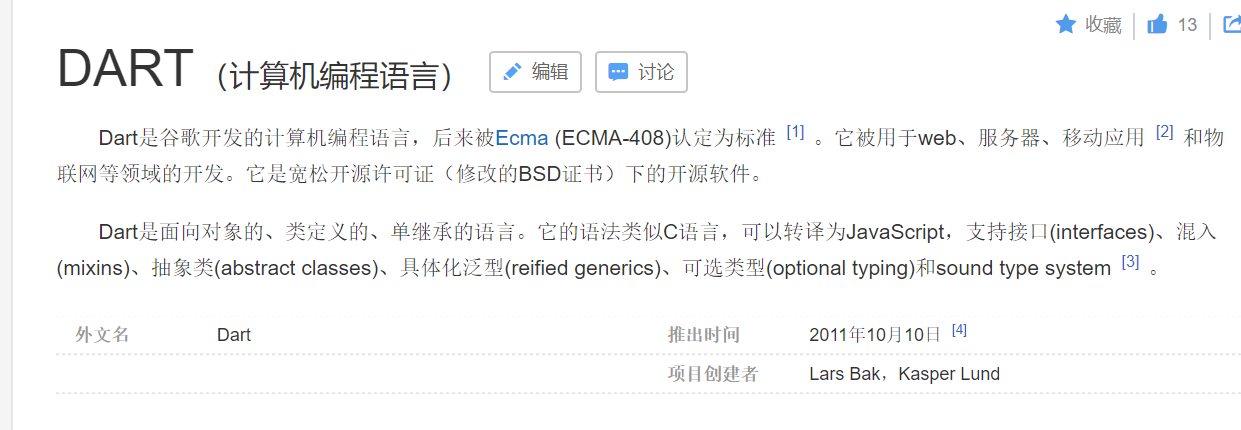Click the star favorite icon
1241x430 pixels.
(1066, 24)
